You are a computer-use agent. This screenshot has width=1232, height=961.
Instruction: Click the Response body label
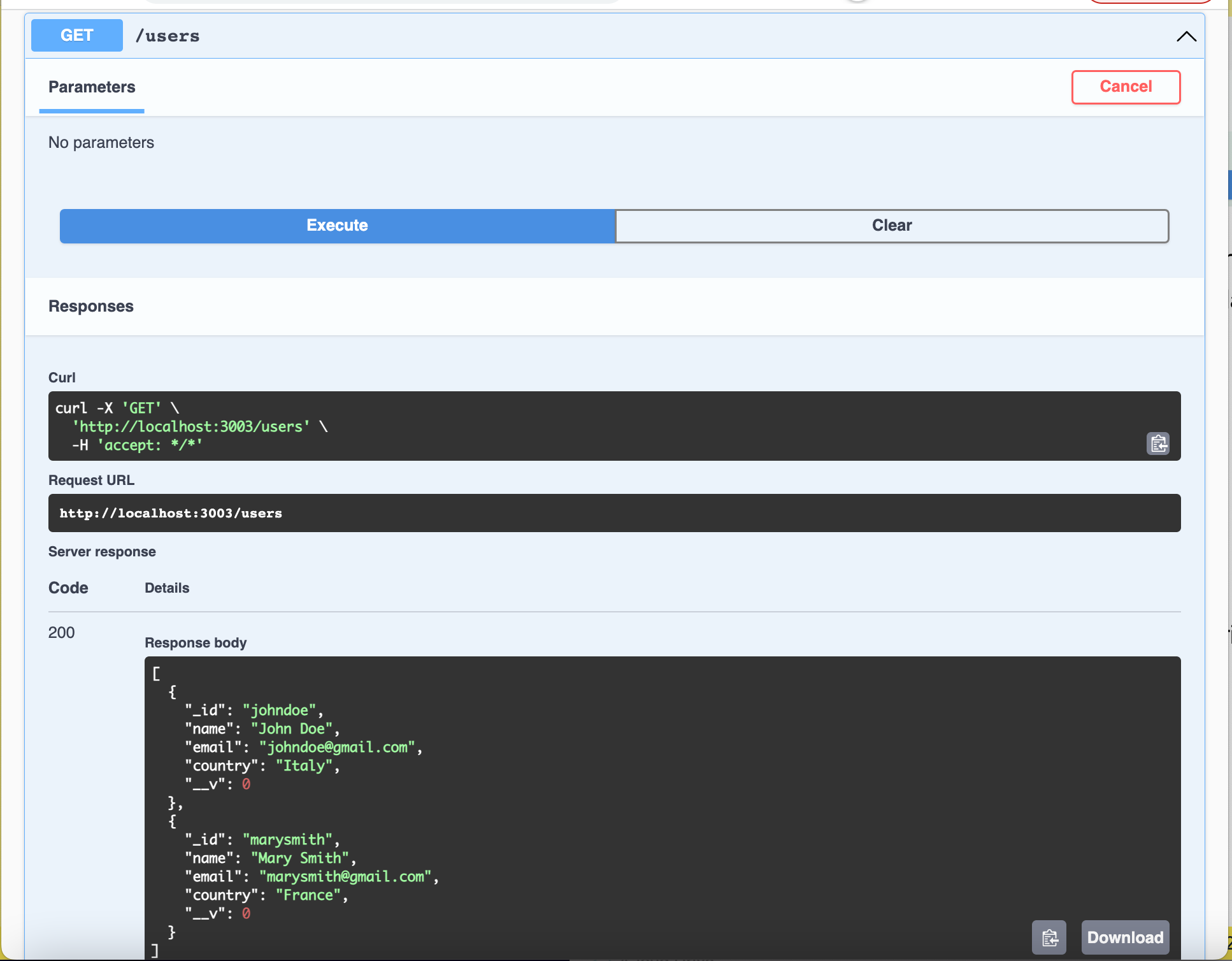coord(196,643)
